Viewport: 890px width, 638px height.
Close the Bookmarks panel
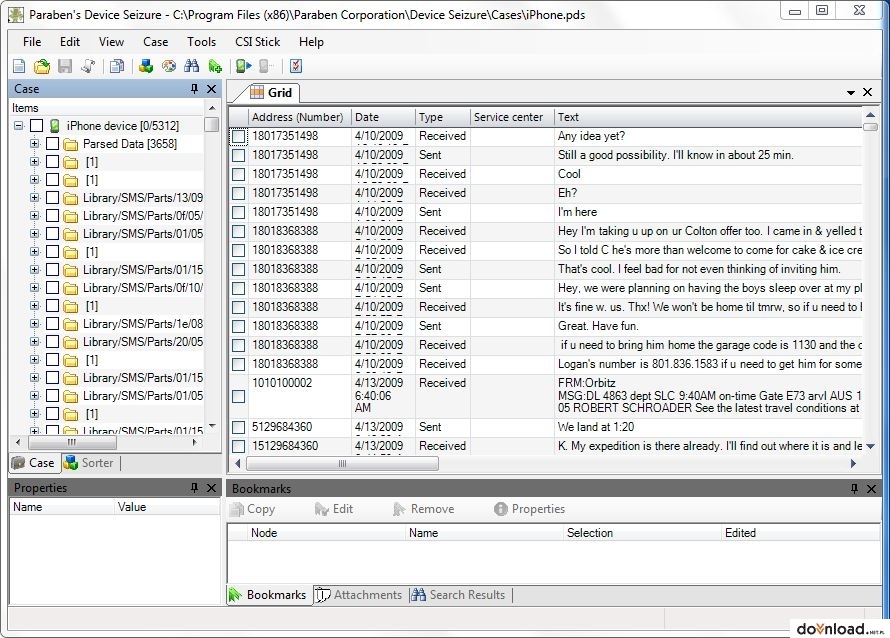click(871, 488)
